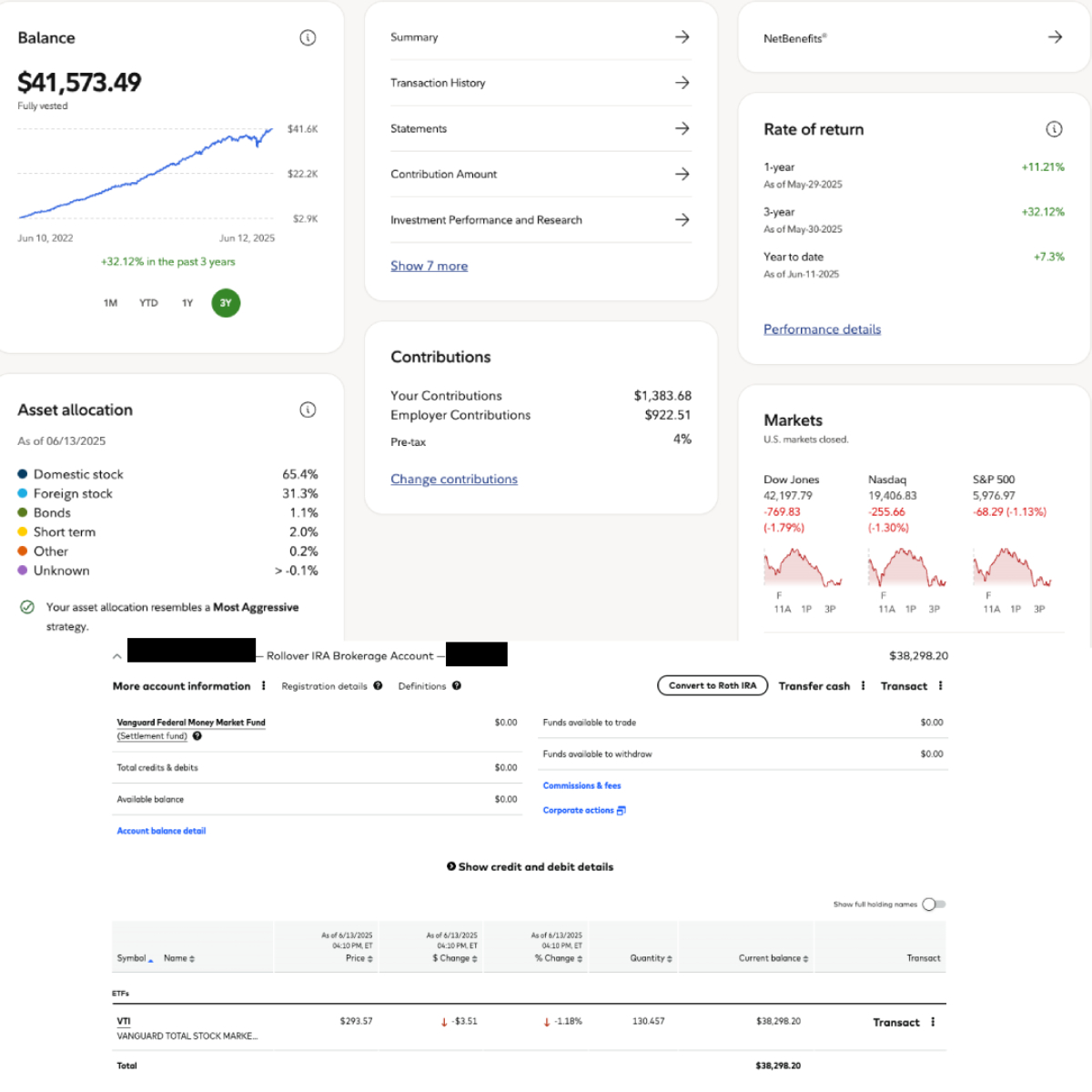The height and width of the screenshot is (1092, 1092).
Task: Expand Show 7 more links
Action: tap(429, 266)
